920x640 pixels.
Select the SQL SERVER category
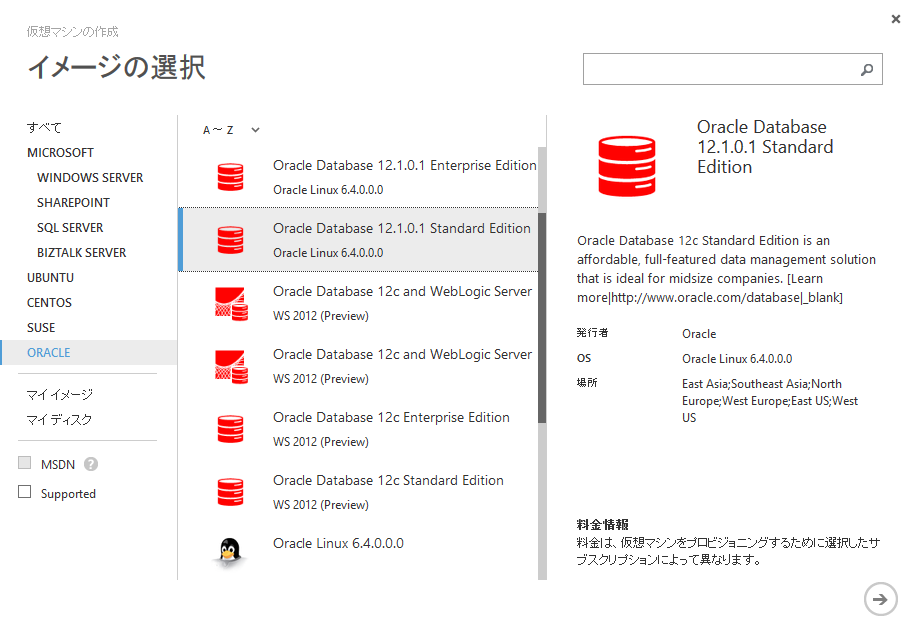70,228
